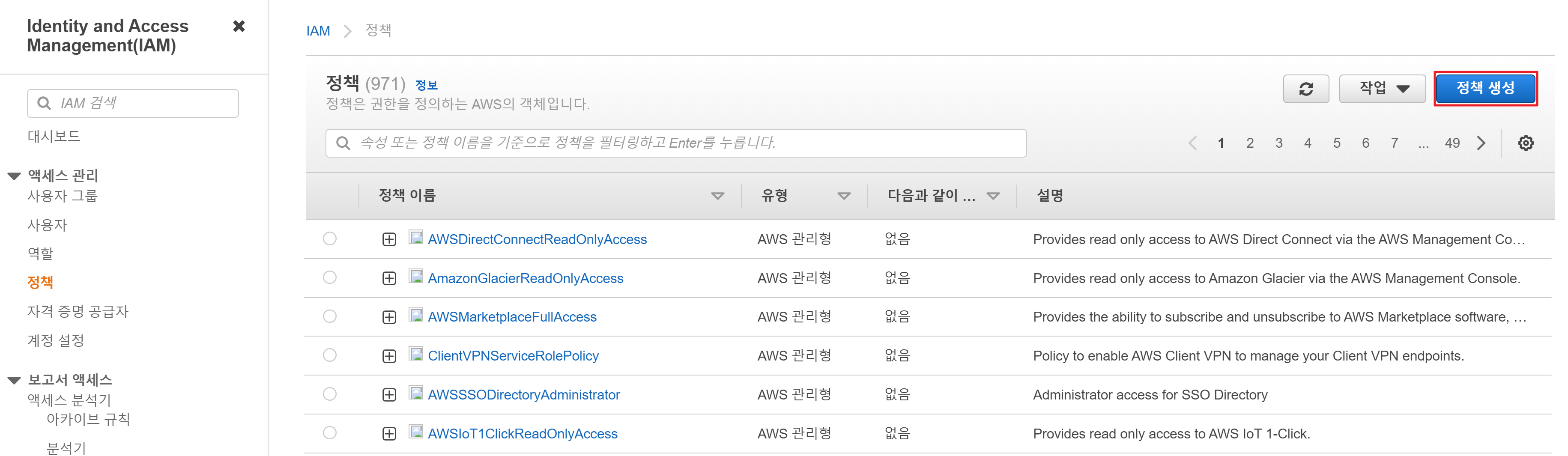The height and width of the screenshot is (456, 1568).
Task: Select the AWSDirectConnectReadOnlyAccess radio button
Action: pos(330,238)
